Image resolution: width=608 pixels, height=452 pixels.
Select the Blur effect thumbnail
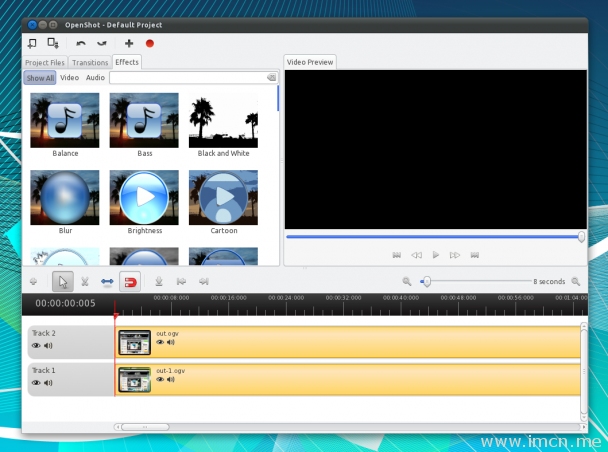65,197
